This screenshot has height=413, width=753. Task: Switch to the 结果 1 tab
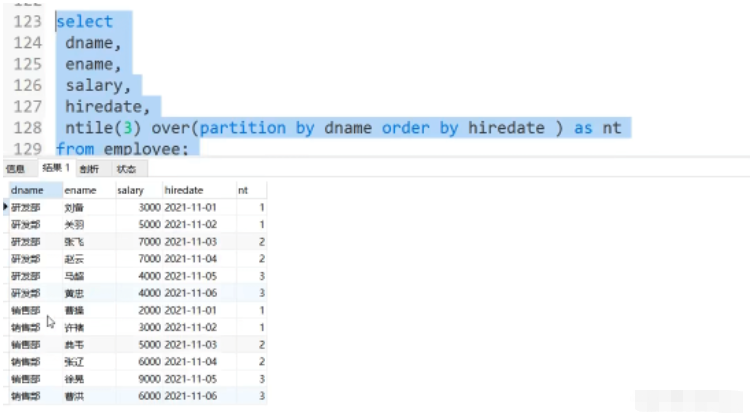(56, 168)
